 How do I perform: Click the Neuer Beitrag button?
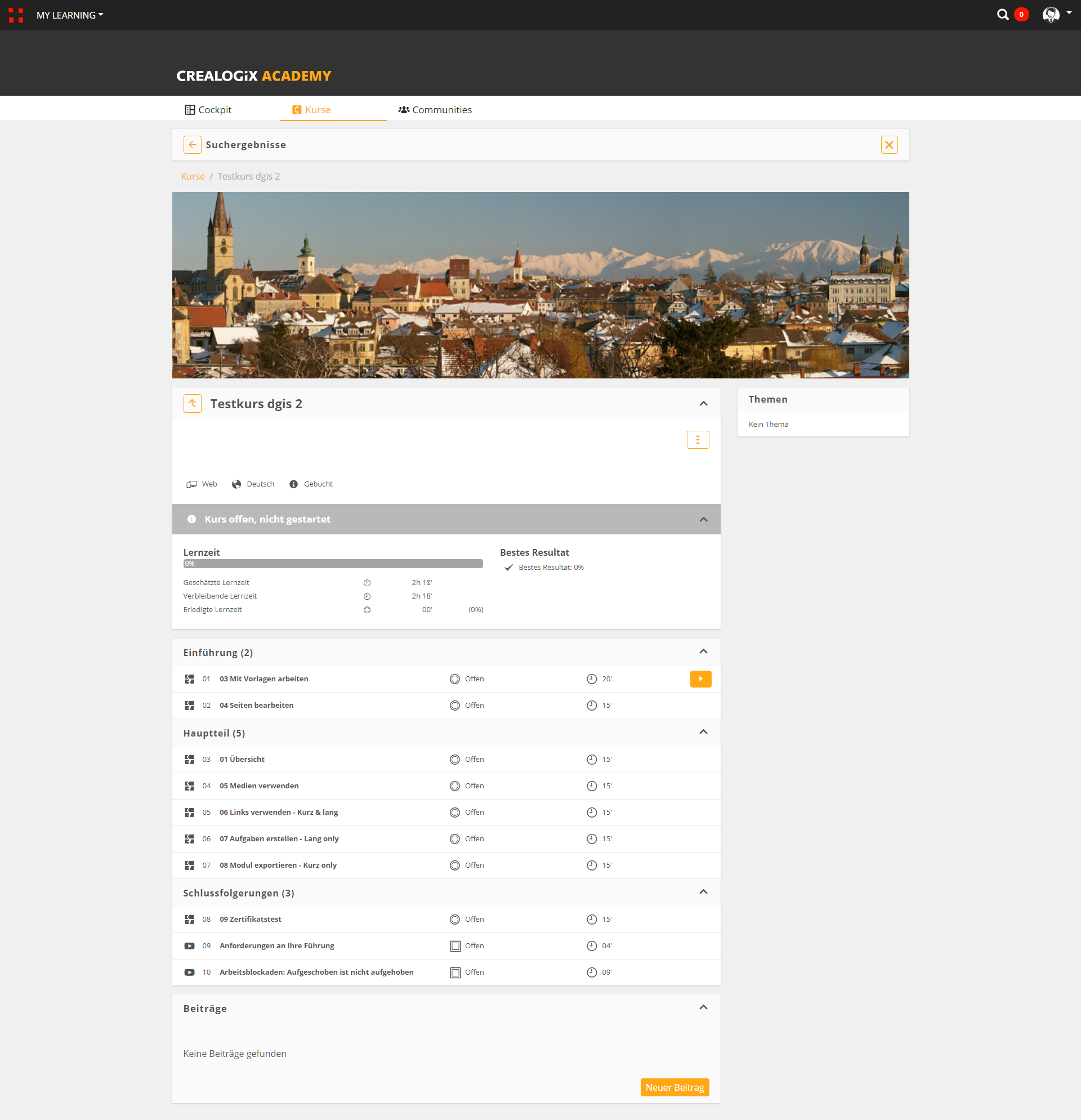[x=674, y=1087]
